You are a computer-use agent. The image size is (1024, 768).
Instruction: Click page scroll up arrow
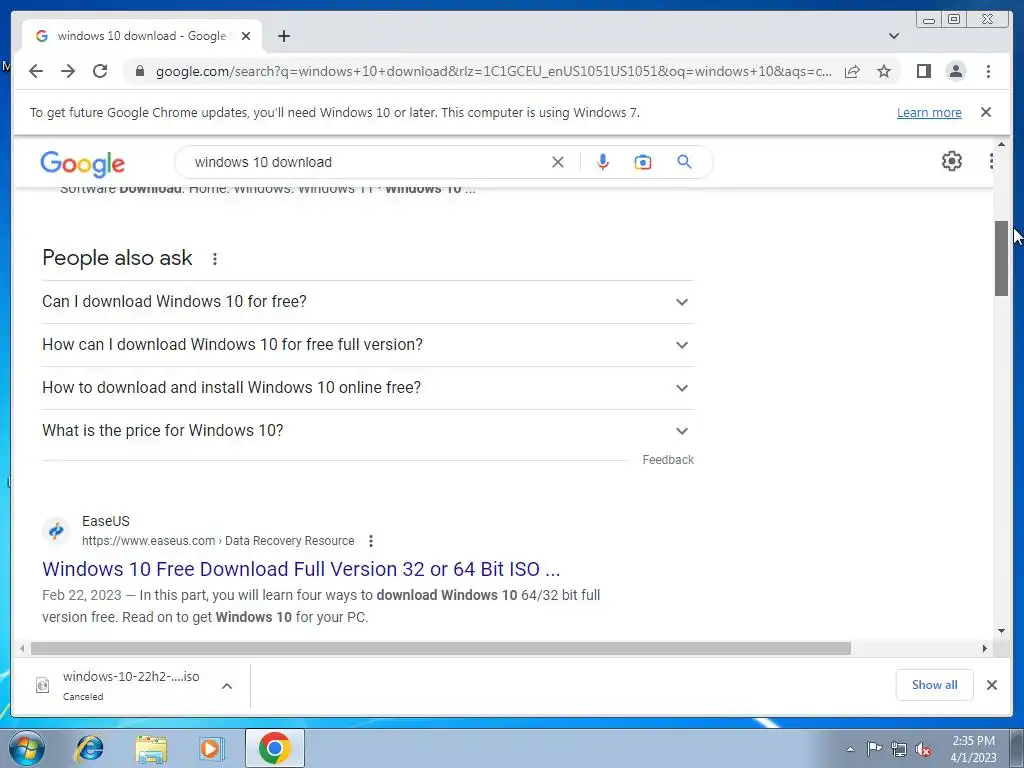pos(1001,144)
